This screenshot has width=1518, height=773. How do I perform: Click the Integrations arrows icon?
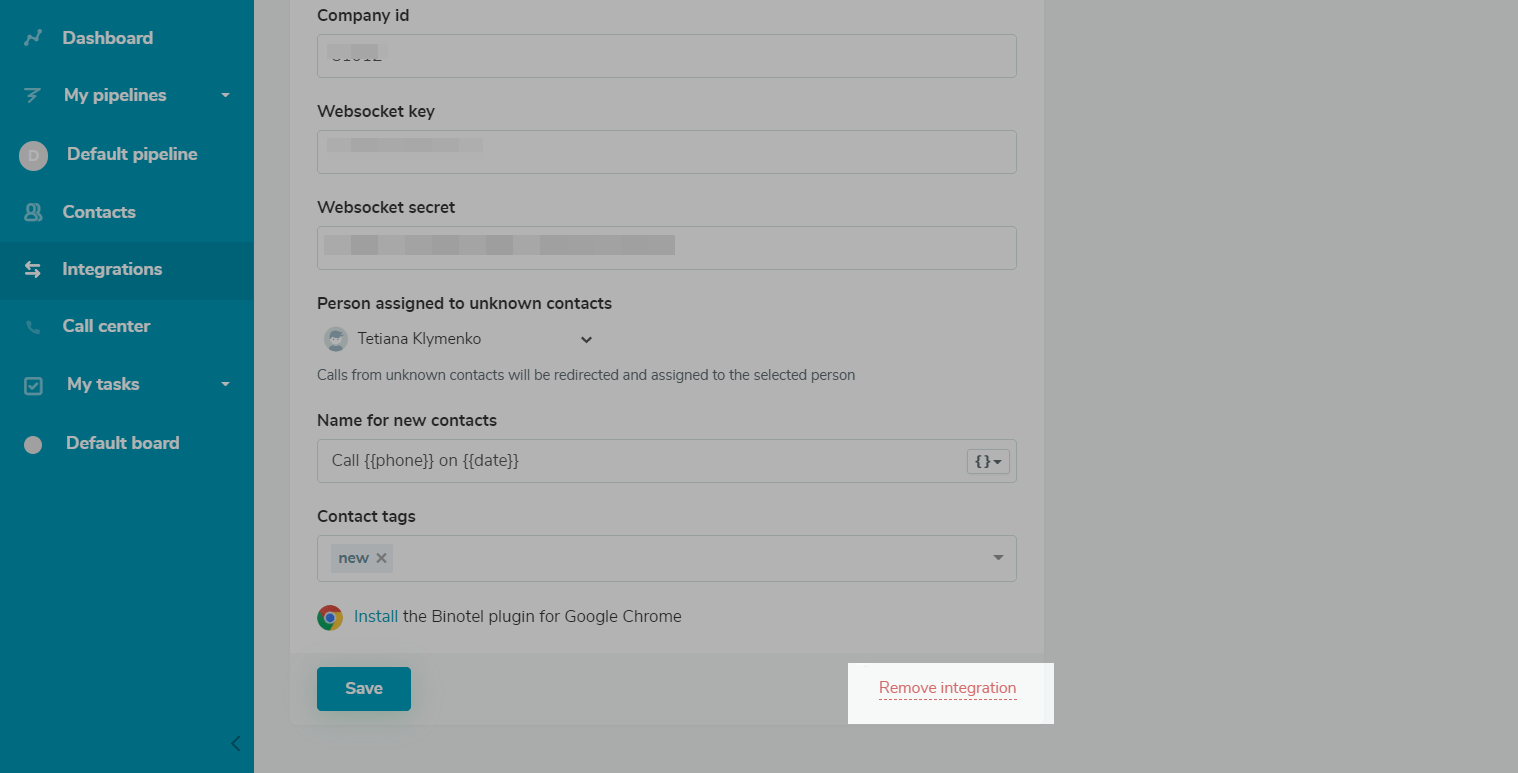[33, 269]
